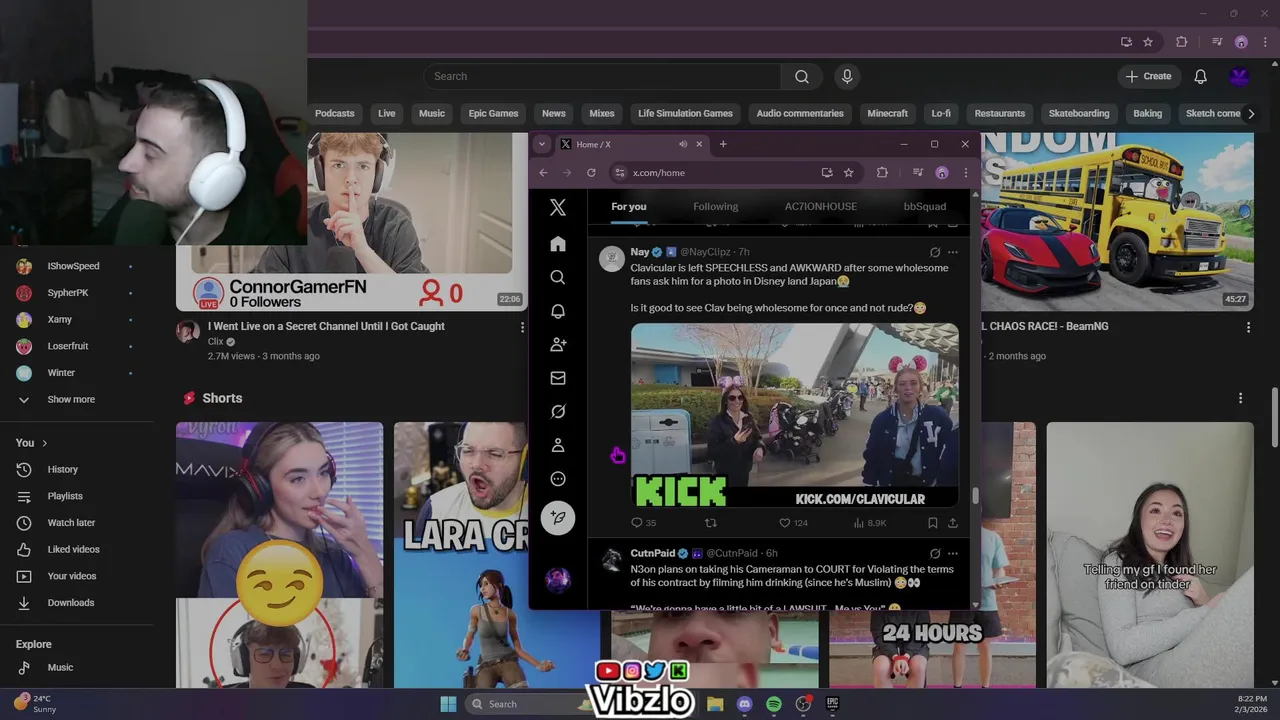This screenshot has width=1280, height=720.
Task: Open school bus BeamNG video thumbnail
Action: [1117, 222]
